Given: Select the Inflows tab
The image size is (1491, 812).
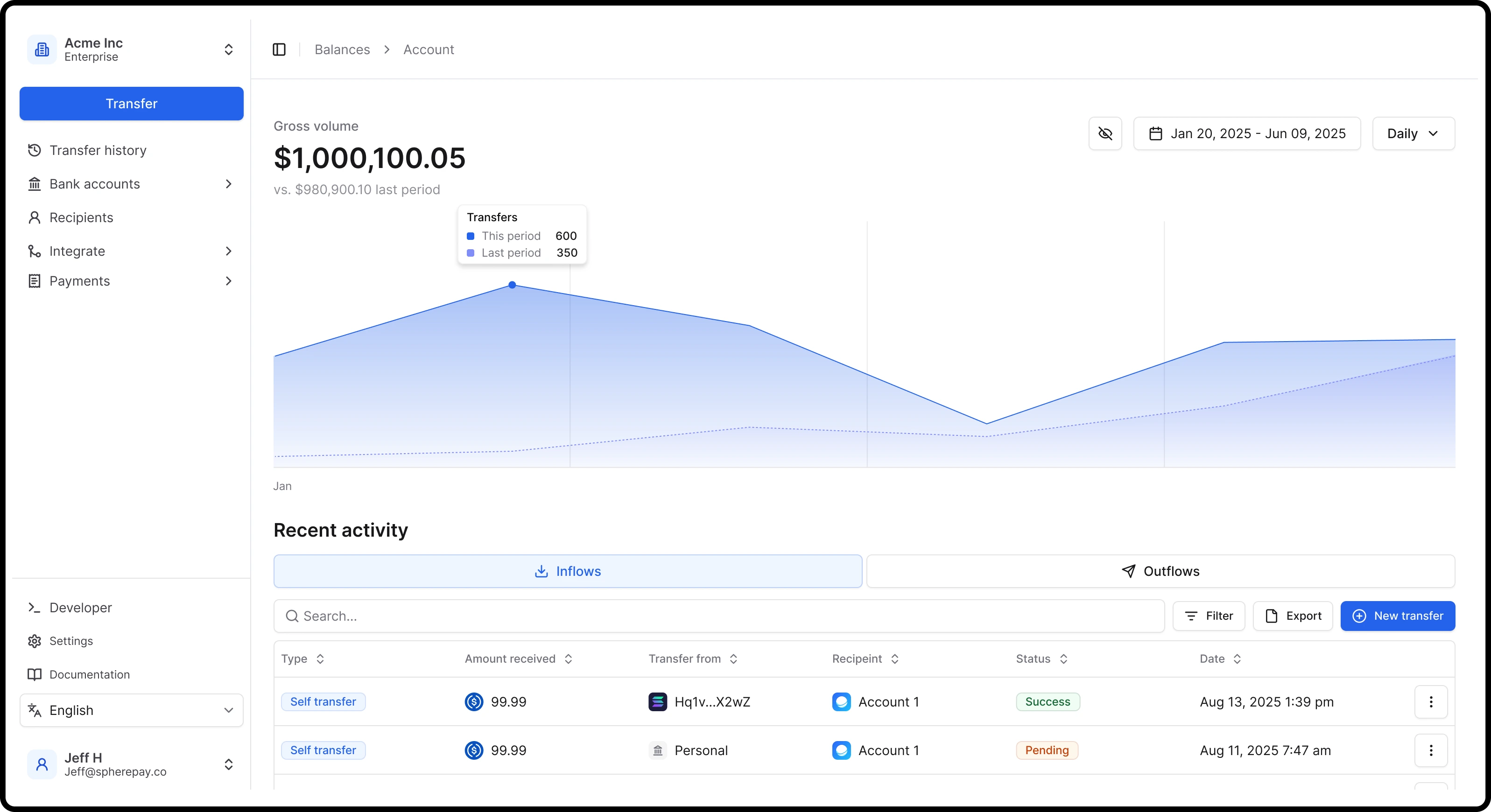Looking at the screenshot, I should [567, 571].
